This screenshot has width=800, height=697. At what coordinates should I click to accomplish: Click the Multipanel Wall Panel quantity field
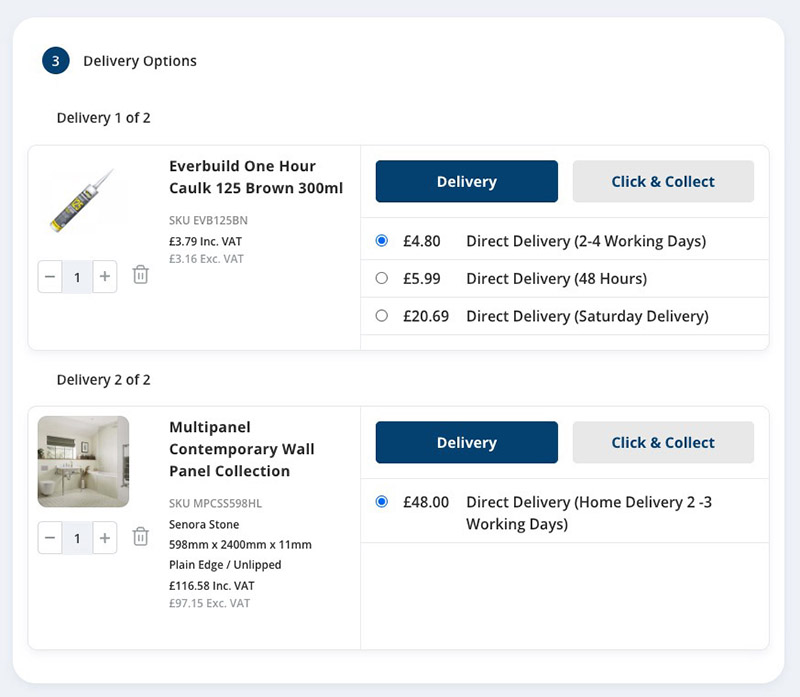coord(77,538)
